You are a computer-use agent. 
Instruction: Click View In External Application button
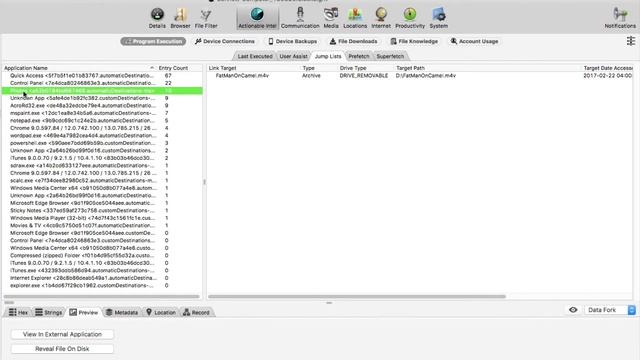click(62, 334)
